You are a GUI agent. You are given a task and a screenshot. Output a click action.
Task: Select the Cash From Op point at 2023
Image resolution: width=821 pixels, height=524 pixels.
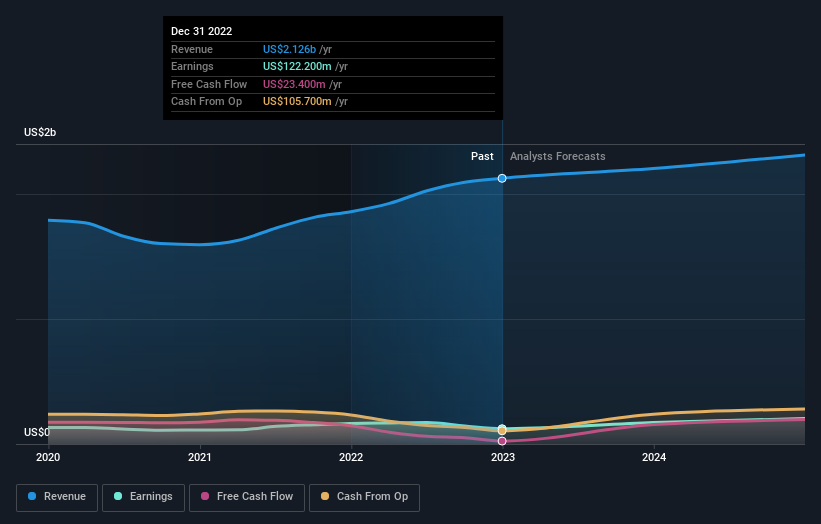[x=502, y=430]
